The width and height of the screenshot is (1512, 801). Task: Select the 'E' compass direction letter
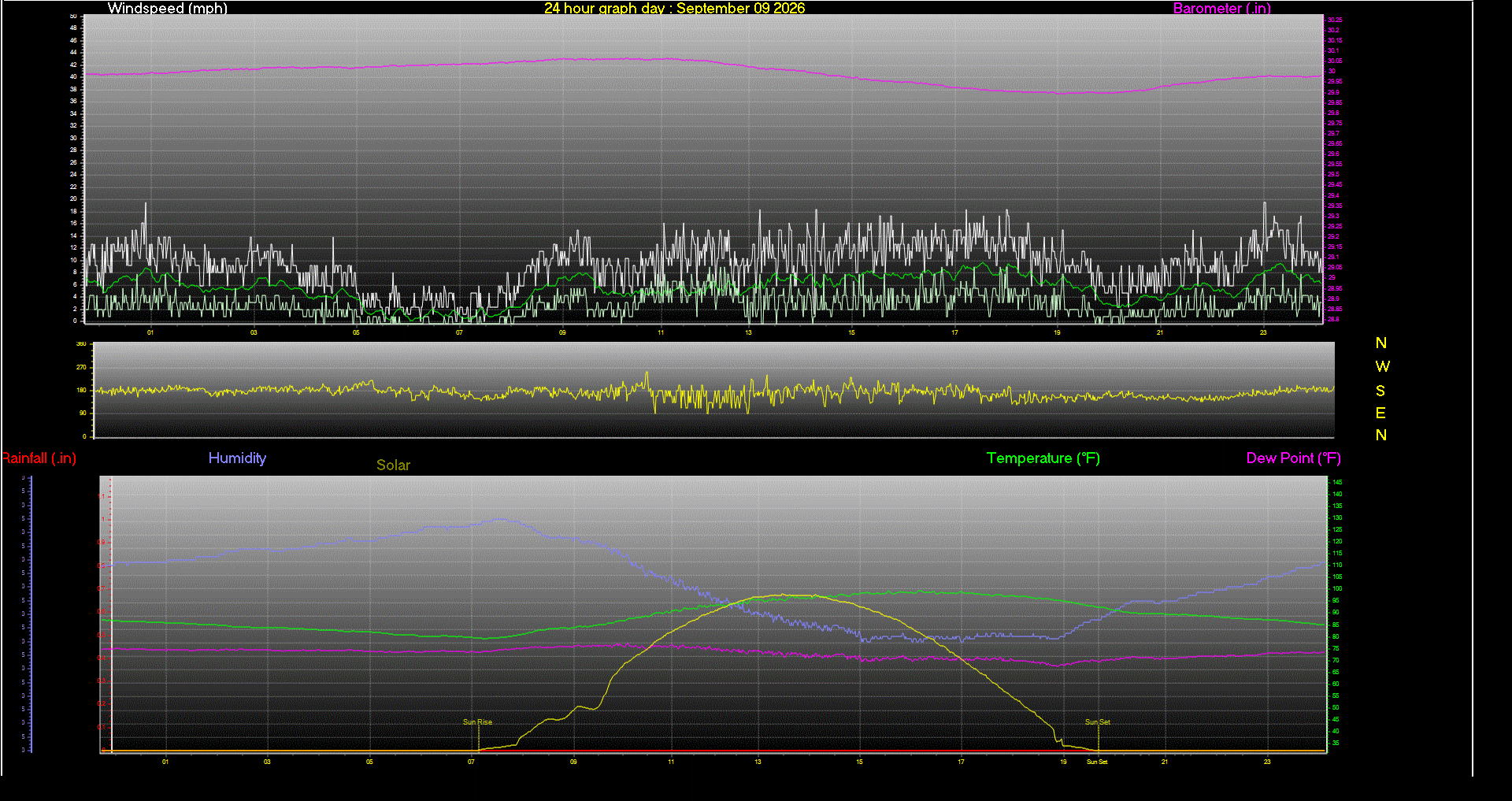point(1380,413)
